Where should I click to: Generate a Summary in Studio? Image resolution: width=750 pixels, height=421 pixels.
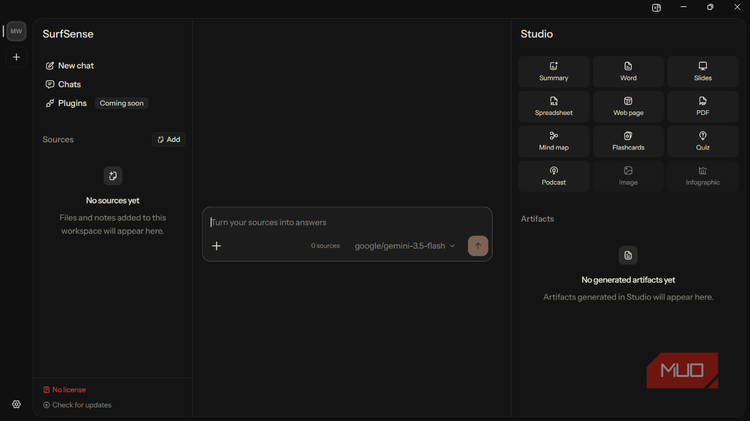click(x=554, y=72)
